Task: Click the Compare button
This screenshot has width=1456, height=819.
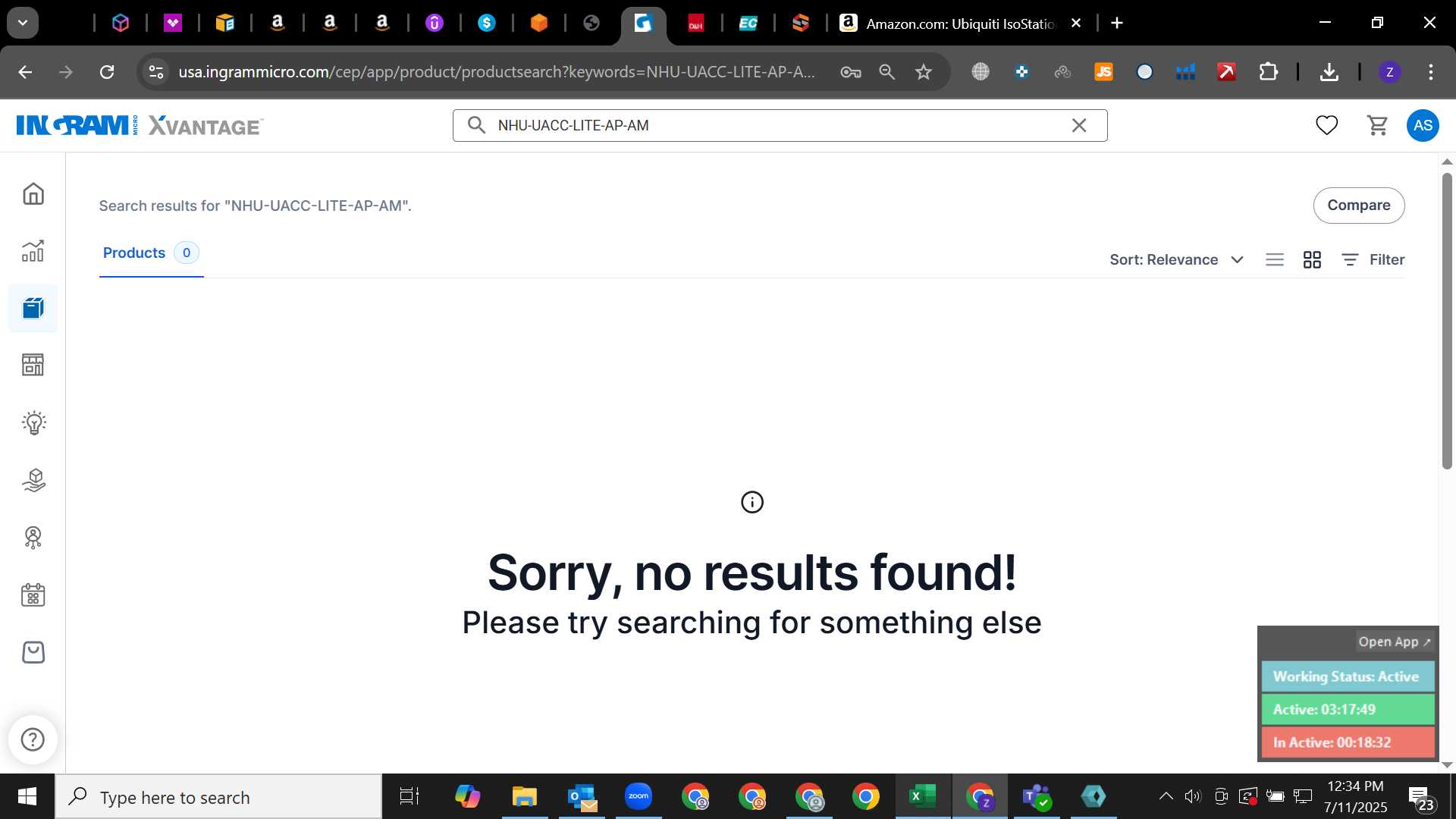Action: click(x=1358, y=206)
